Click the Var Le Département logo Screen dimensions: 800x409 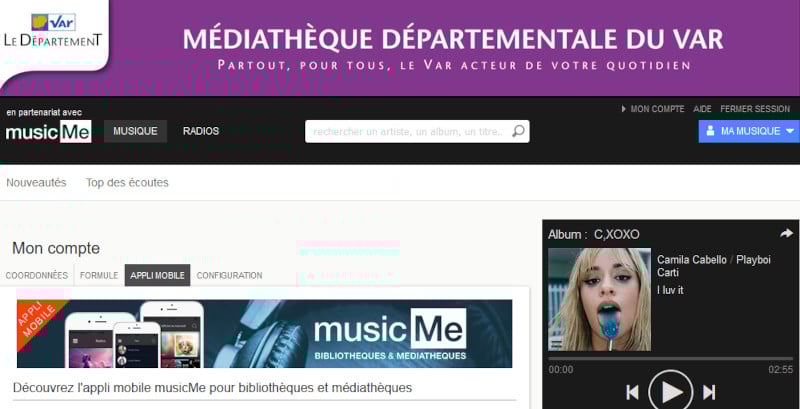53,31
